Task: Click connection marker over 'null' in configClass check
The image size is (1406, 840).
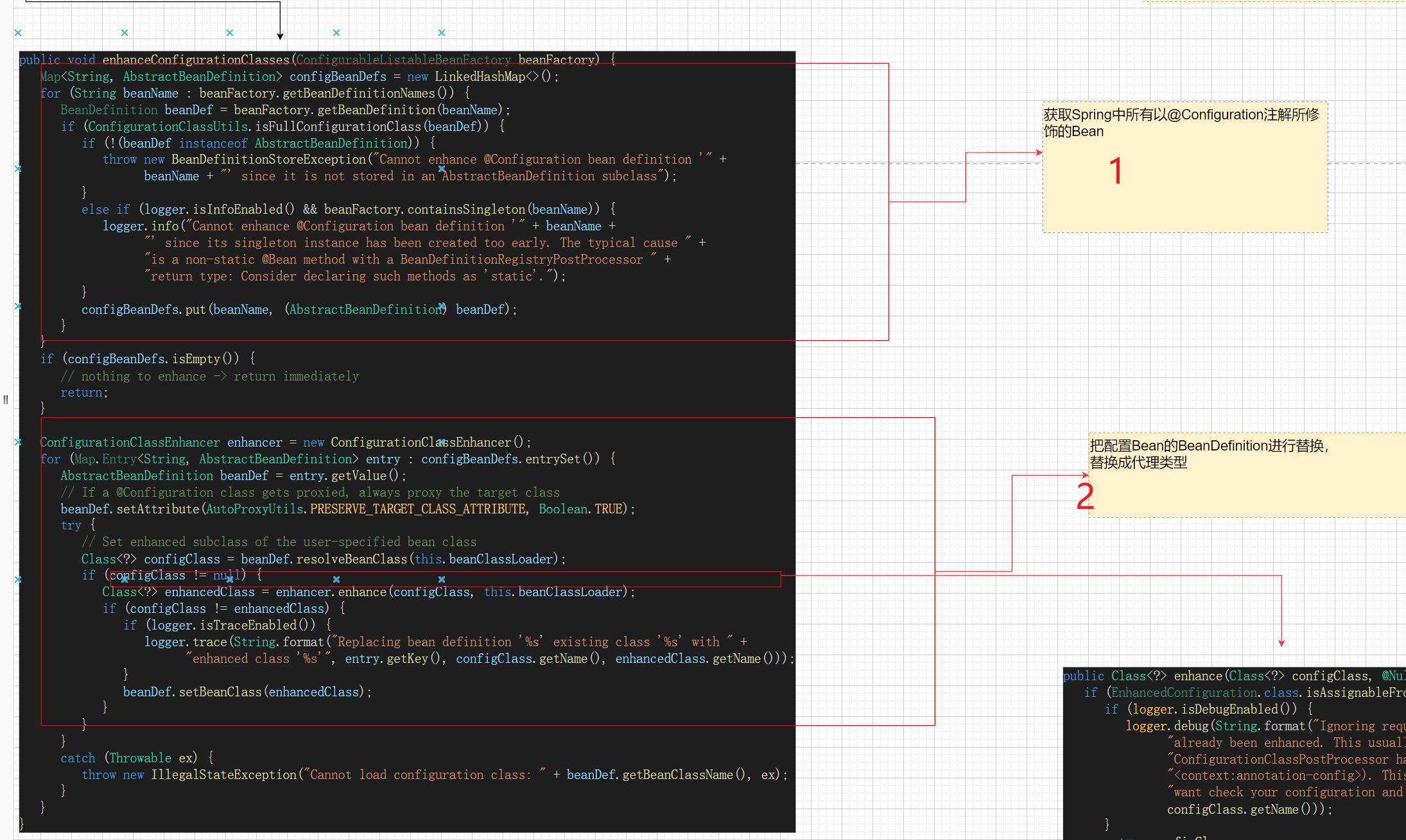Action: [230, 579]
